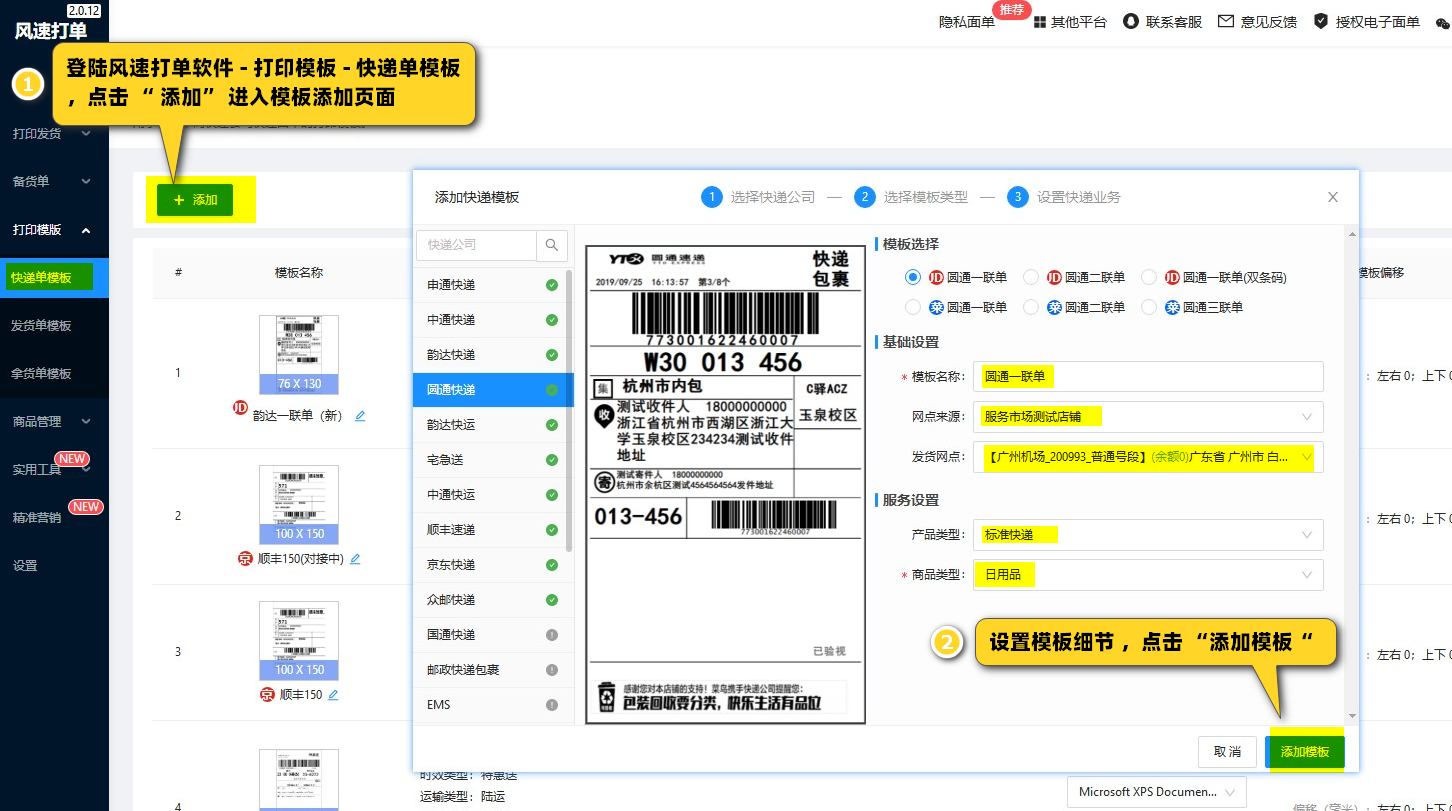1452x811 pixels.
Task: Click the 添加模板 button
Action: click(1305, 752)
